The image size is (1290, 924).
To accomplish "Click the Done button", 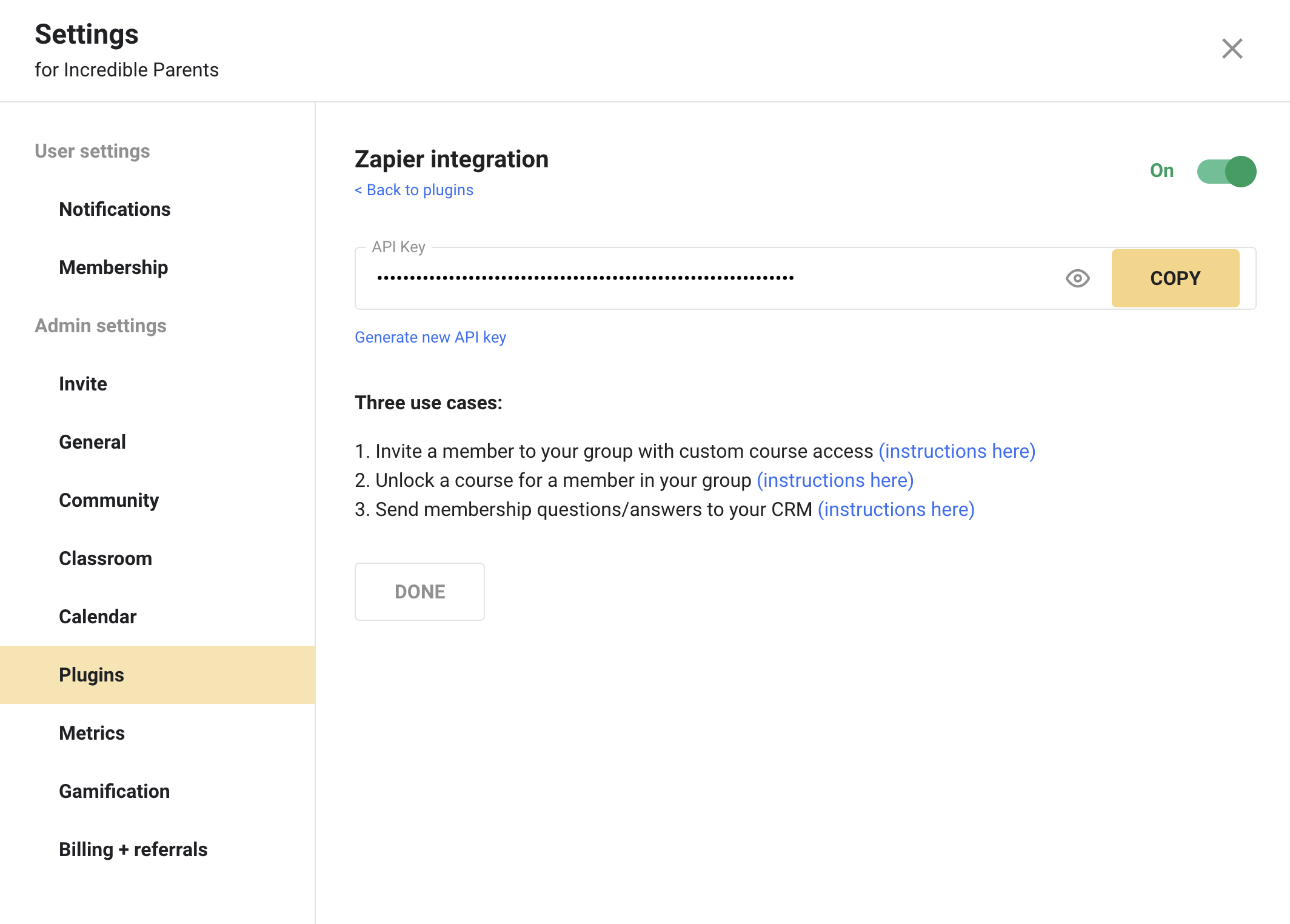I will pyautogui.click(x=419, y=592).
